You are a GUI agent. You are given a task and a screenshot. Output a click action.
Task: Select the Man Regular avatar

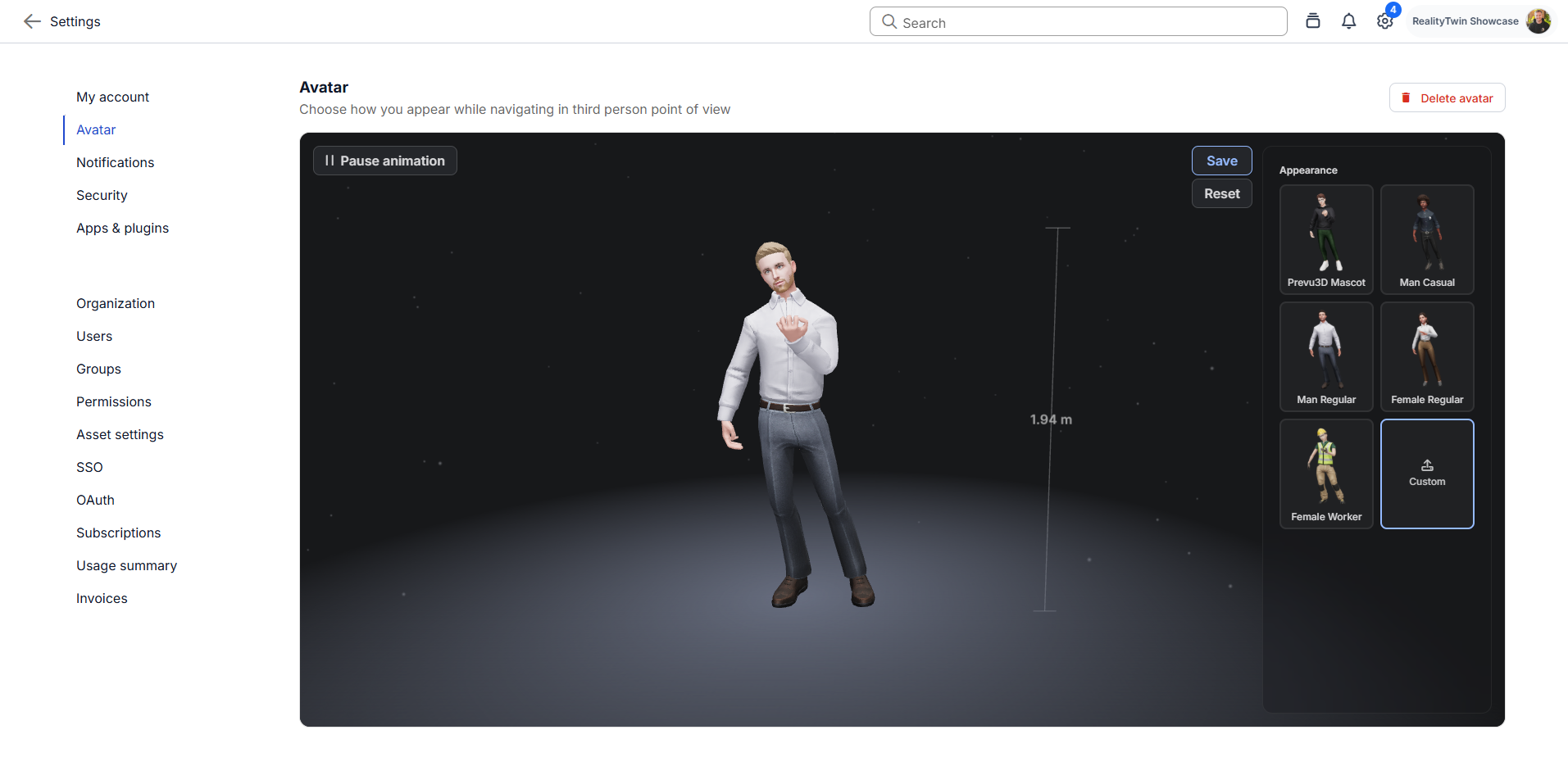[1326, 356]
